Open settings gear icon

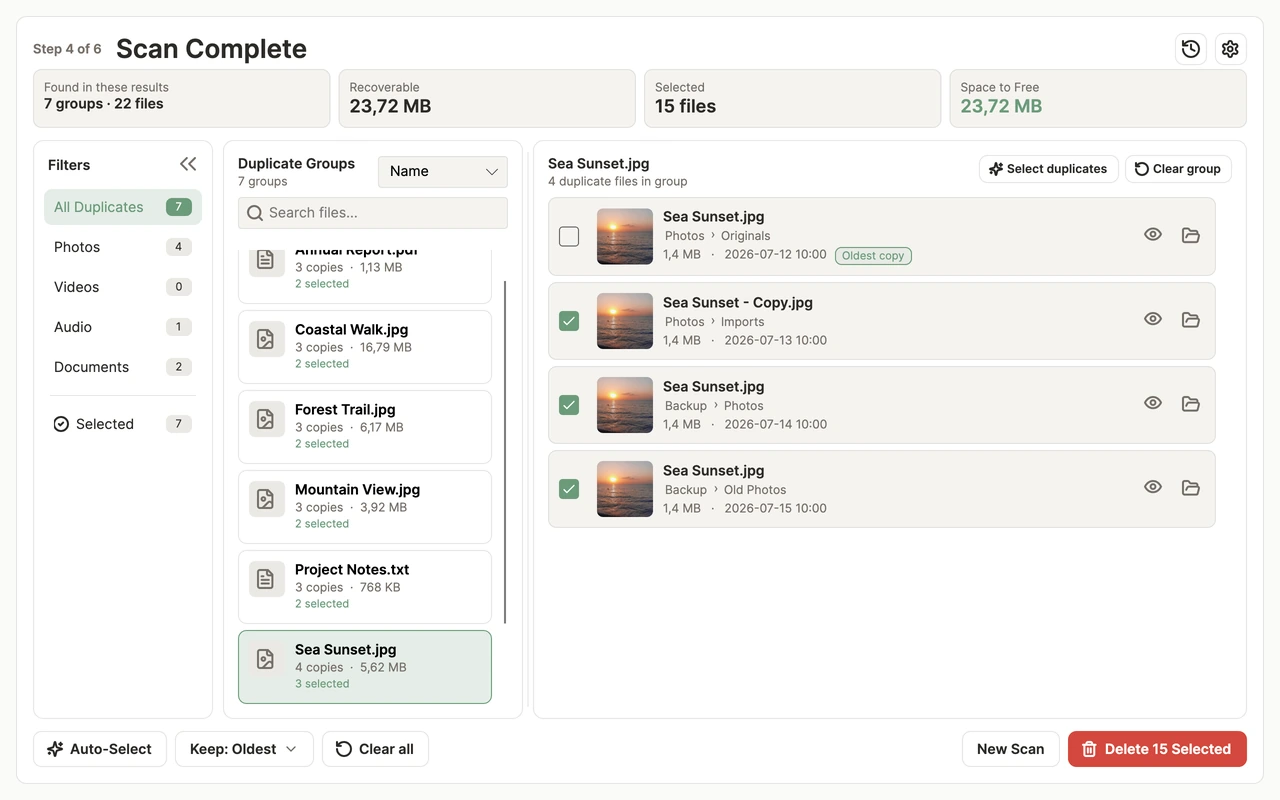click(x=1230, y=49)
